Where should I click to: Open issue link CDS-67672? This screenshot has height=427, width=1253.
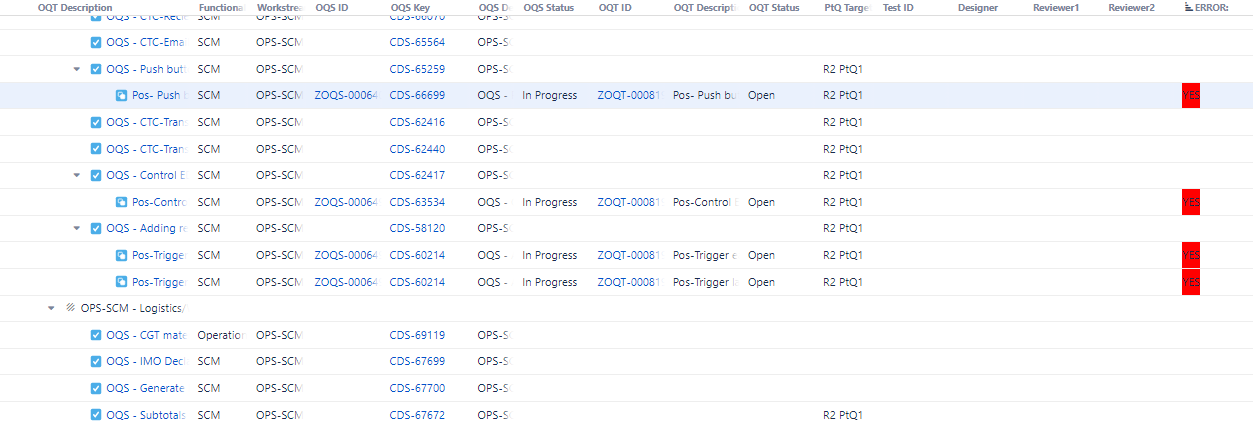click(x=417, y=414)
